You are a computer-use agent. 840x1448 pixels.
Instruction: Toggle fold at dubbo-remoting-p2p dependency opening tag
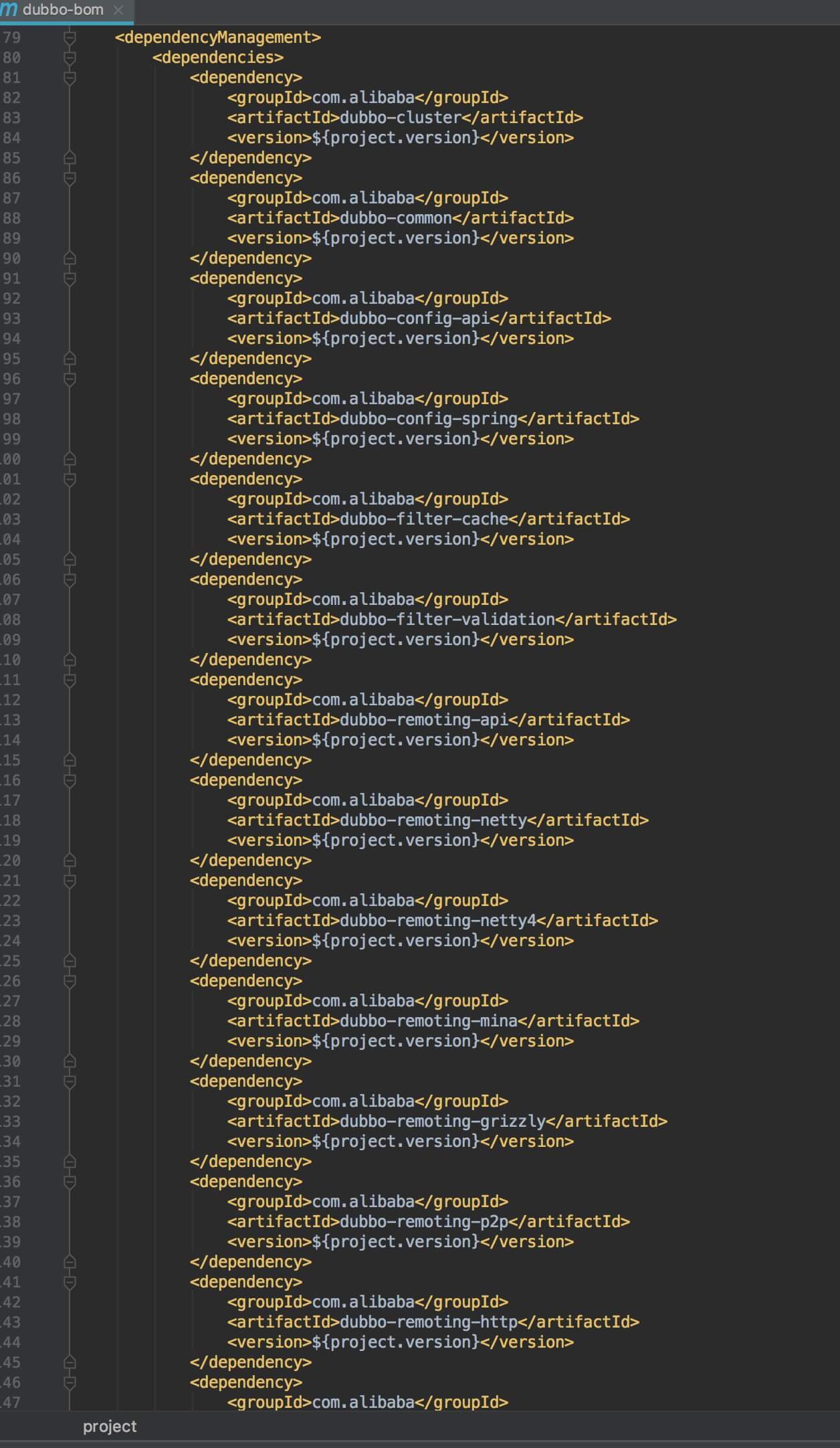click(x=70, y=1182)
